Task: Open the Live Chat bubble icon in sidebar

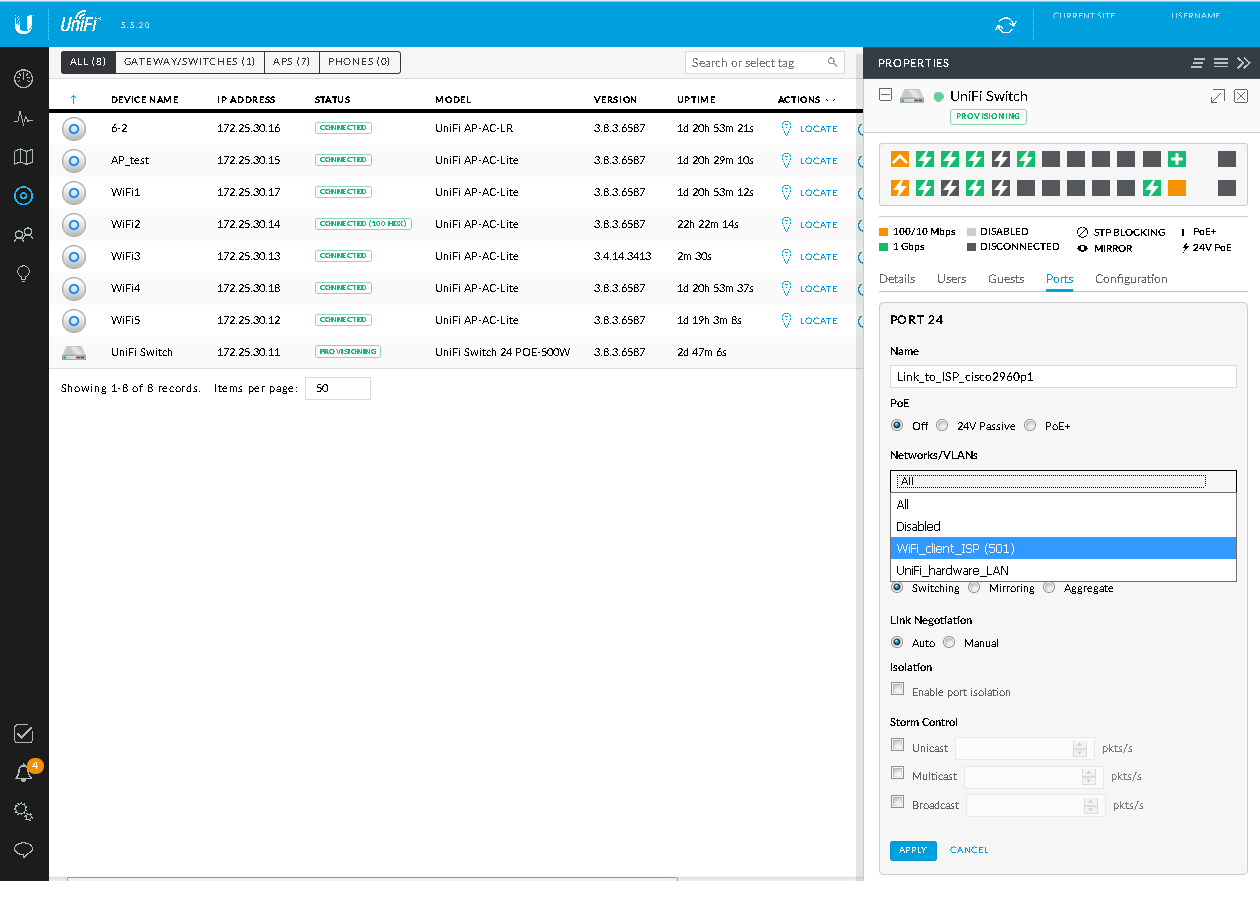Action: (x=24, y=850)
